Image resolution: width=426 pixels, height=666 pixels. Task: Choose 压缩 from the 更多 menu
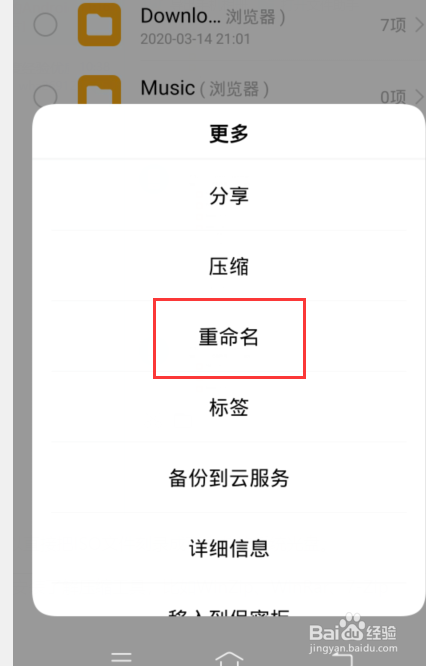point(229,266)
